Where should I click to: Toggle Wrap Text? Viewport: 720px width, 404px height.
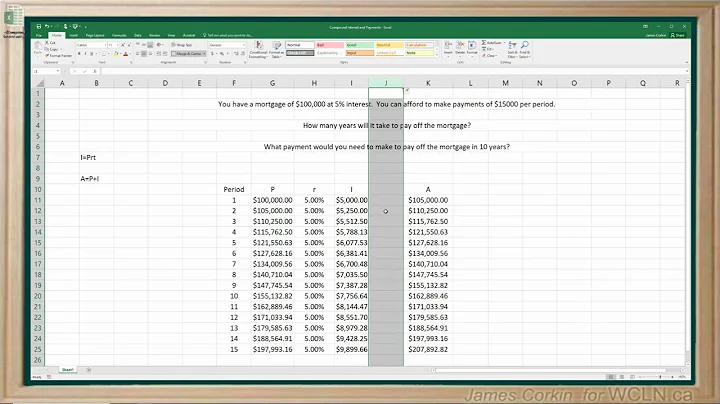pos(182,45)
